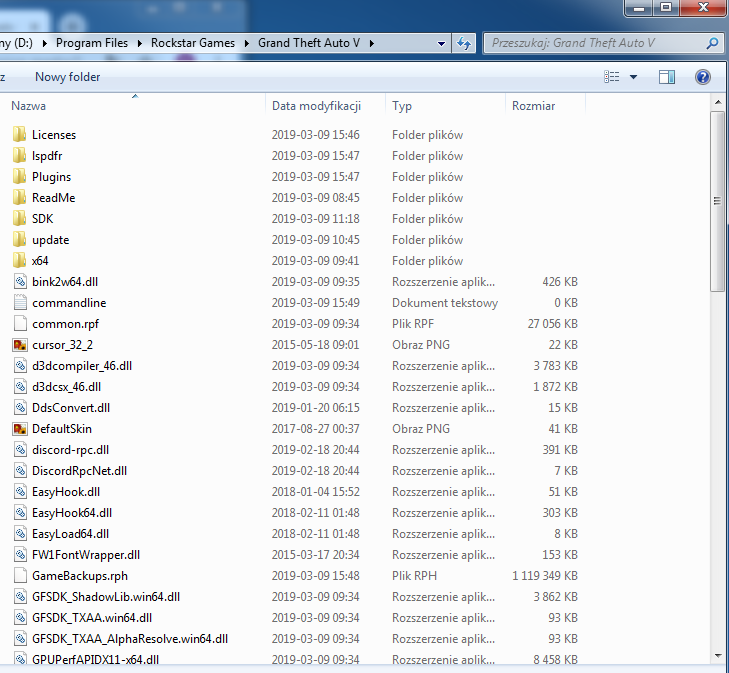The width and height of the screenshot is (729, 673).
Task: Click the 27 056 KB size value
Action: [x=552, y=323]
